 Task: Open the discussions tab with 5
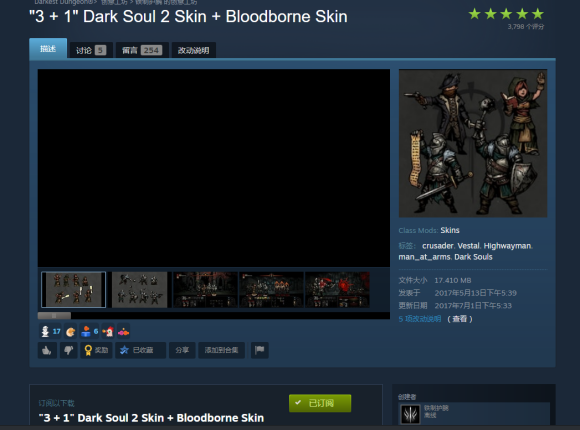click(x=91, y=50)
